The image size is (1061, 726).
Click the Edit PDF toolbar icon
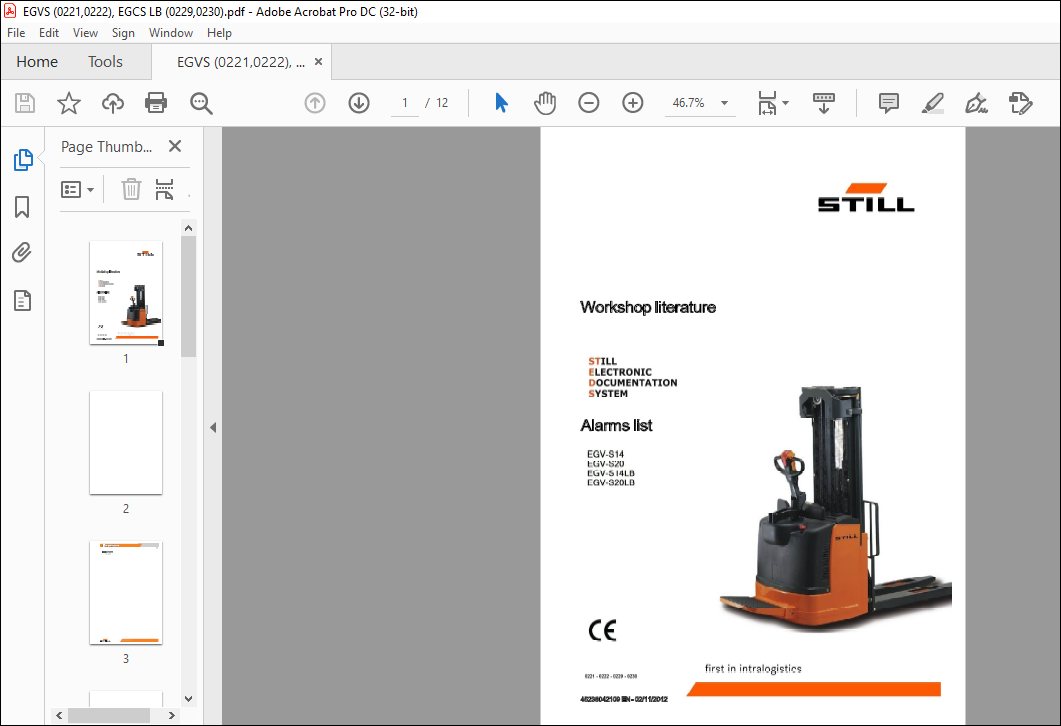(x=1020, y=103)
